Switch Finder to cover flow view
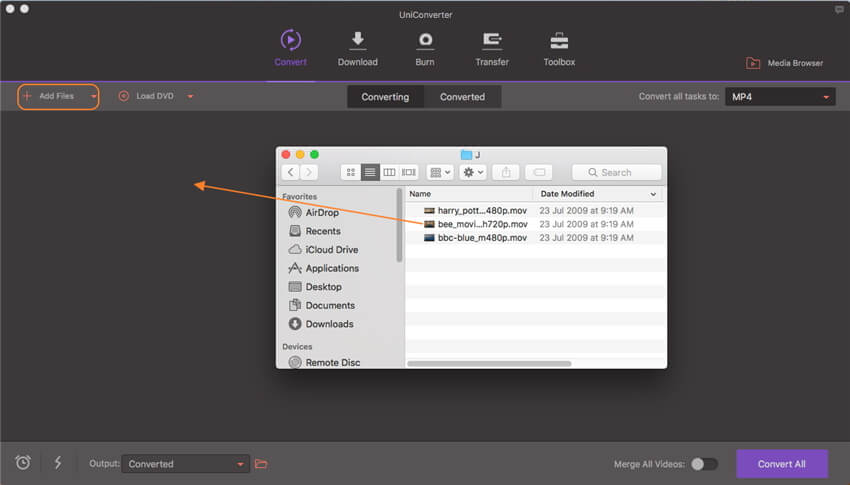The width and height of the screenshot is (850, 485). pos(409,172)
